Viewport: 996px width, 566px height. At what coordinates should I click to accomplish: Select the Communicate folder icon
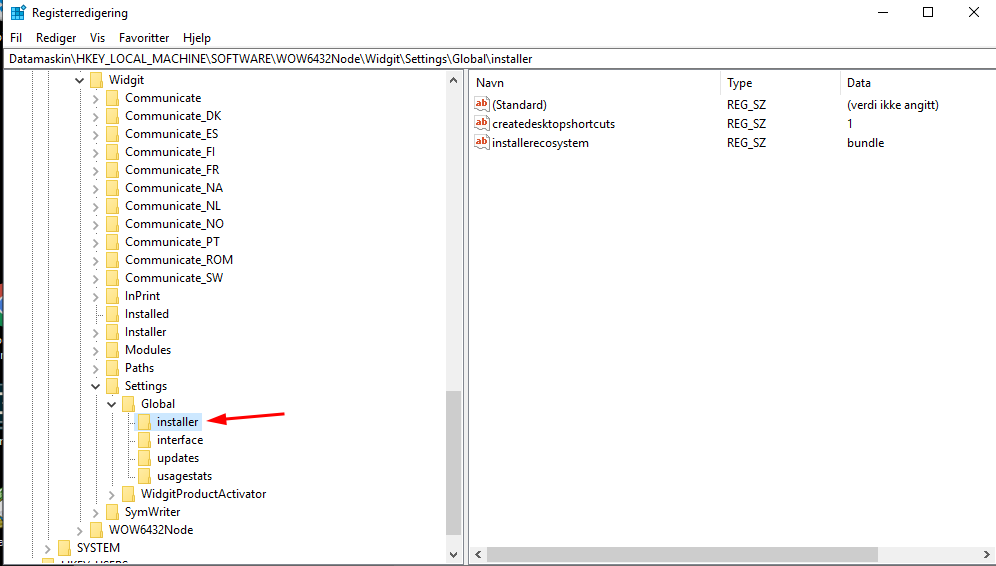coord(112,98)
